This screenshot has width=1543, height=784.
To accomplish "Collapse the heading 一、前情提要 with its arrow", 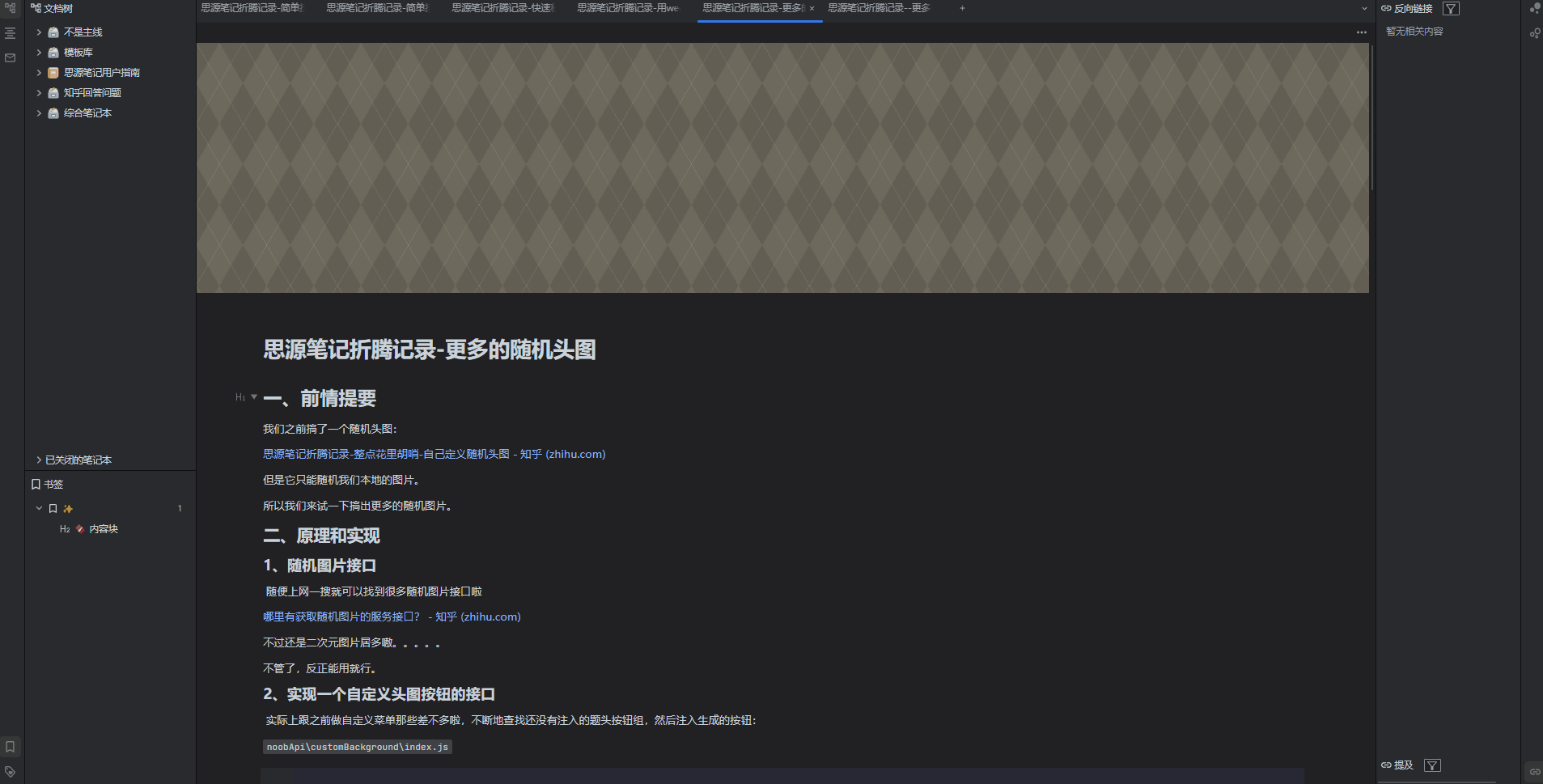I will point(256,397).
